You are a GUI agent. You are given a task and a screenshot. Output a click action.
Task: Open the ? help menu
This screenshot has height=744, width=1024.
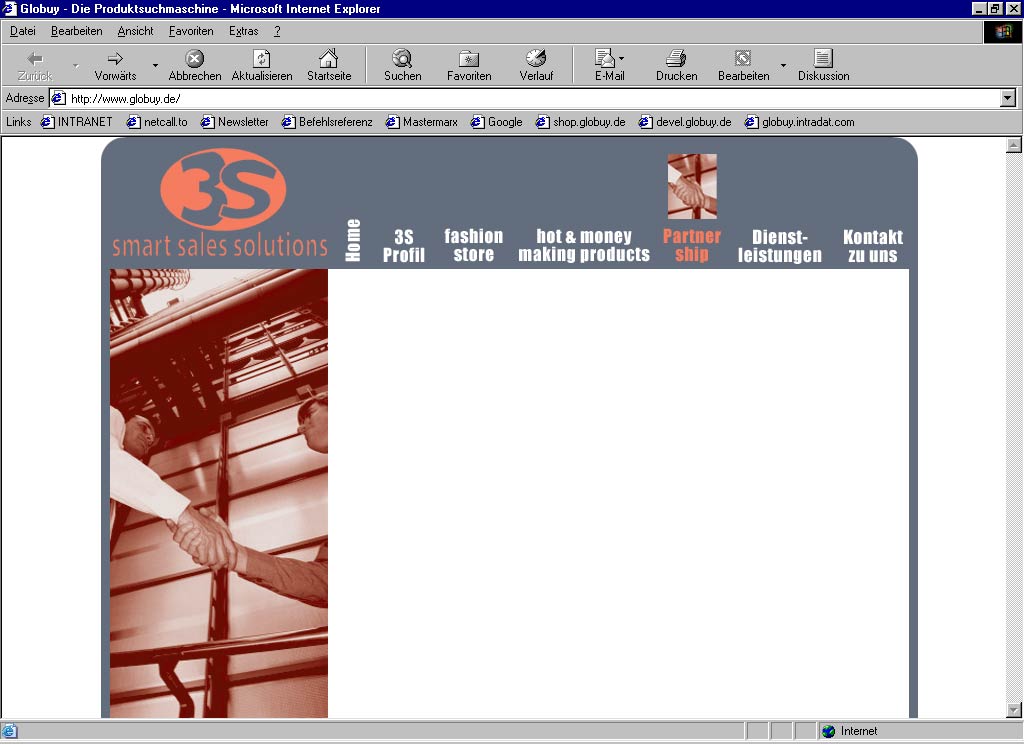[x=277, y=31]
